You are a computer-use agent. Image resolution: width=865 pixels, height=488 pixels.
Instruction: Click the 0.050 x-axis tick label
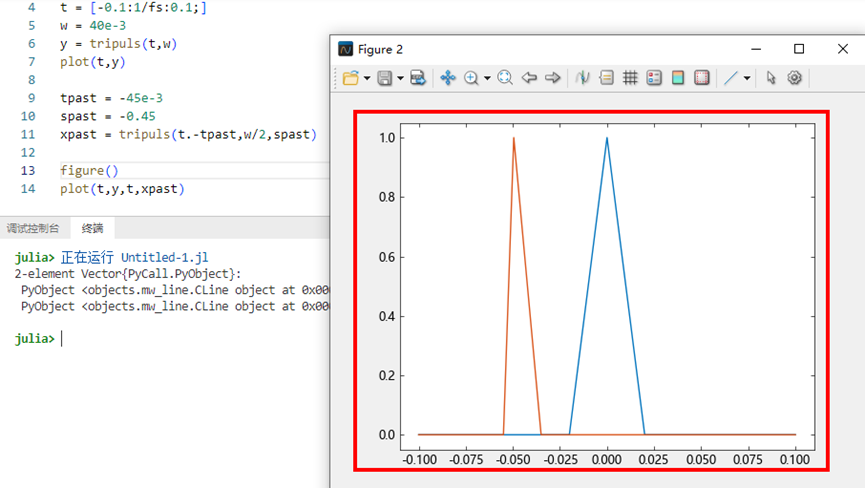(x=701, y=459)
